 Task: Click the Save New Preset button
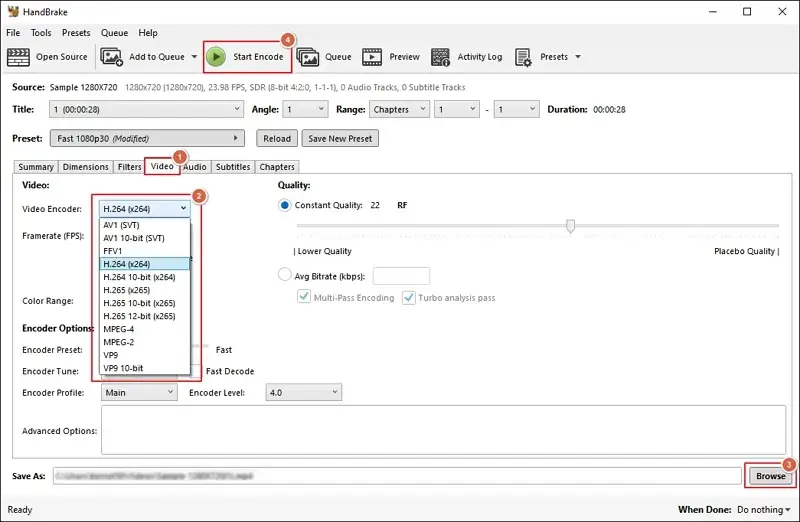click(x=340, y=138)
